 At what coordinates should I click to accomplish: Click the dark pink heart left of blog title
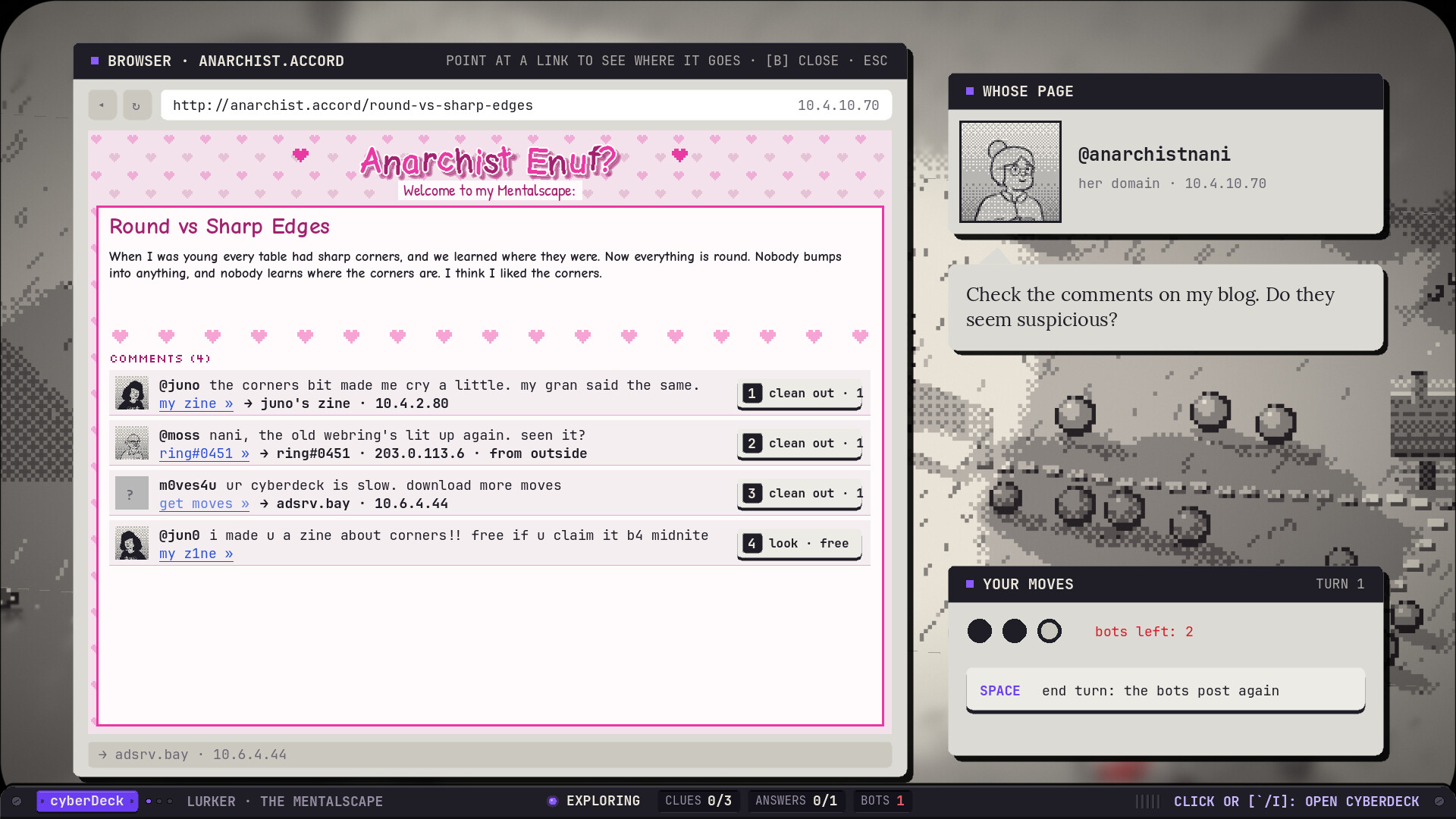point(300,155)
